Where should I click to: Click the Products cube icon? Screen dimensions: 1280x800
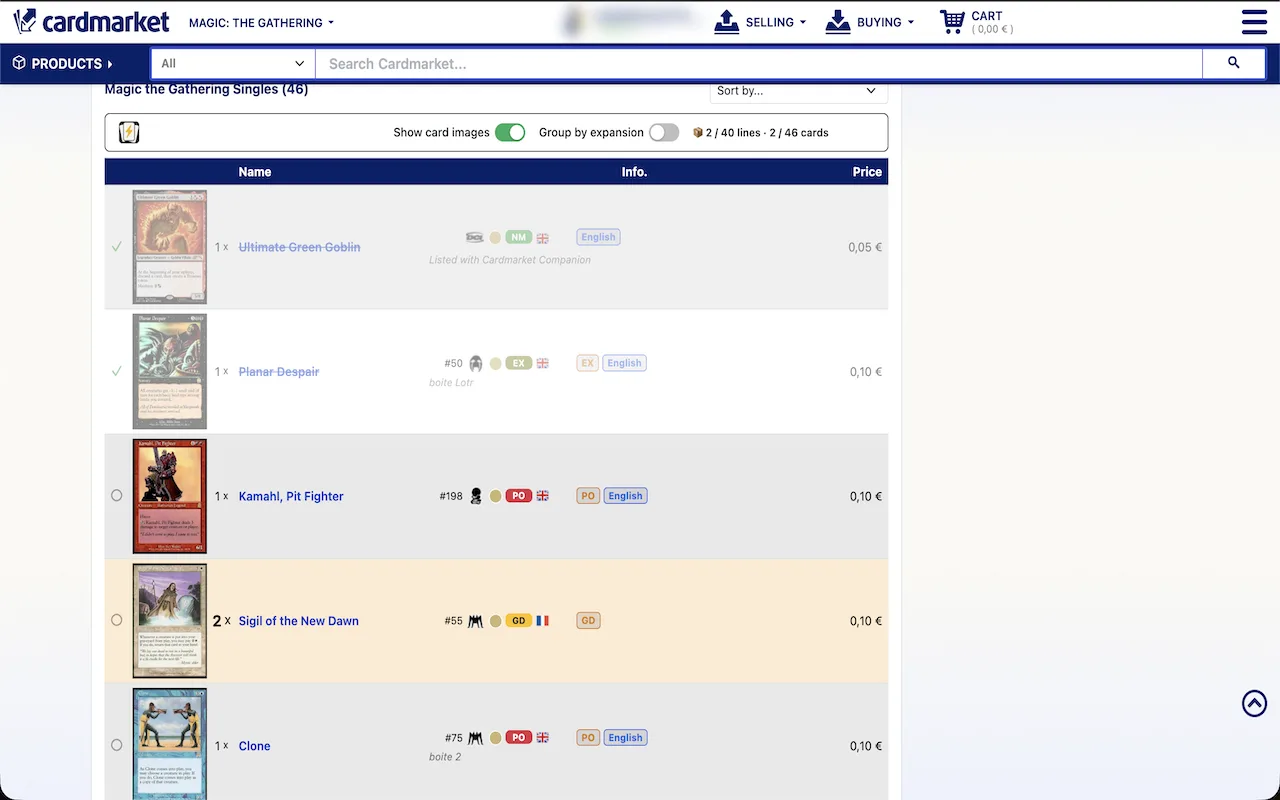pos(19,63)
